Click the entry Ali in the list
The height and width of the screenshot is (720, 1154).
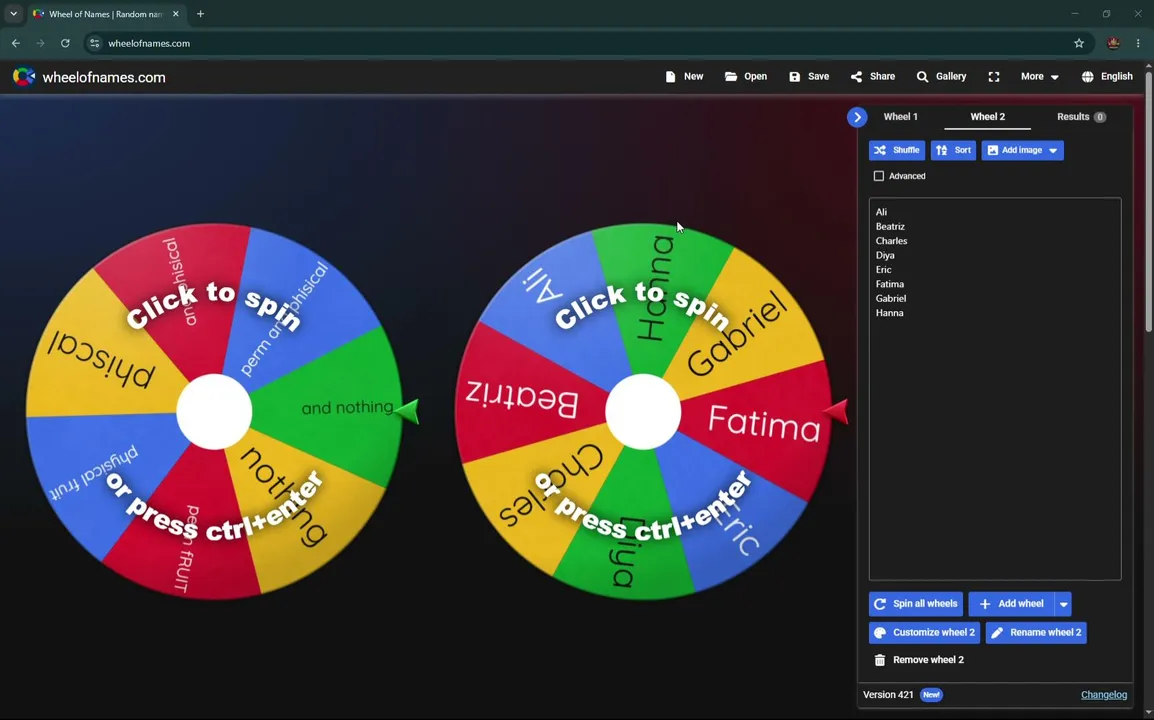click(881, 212)
